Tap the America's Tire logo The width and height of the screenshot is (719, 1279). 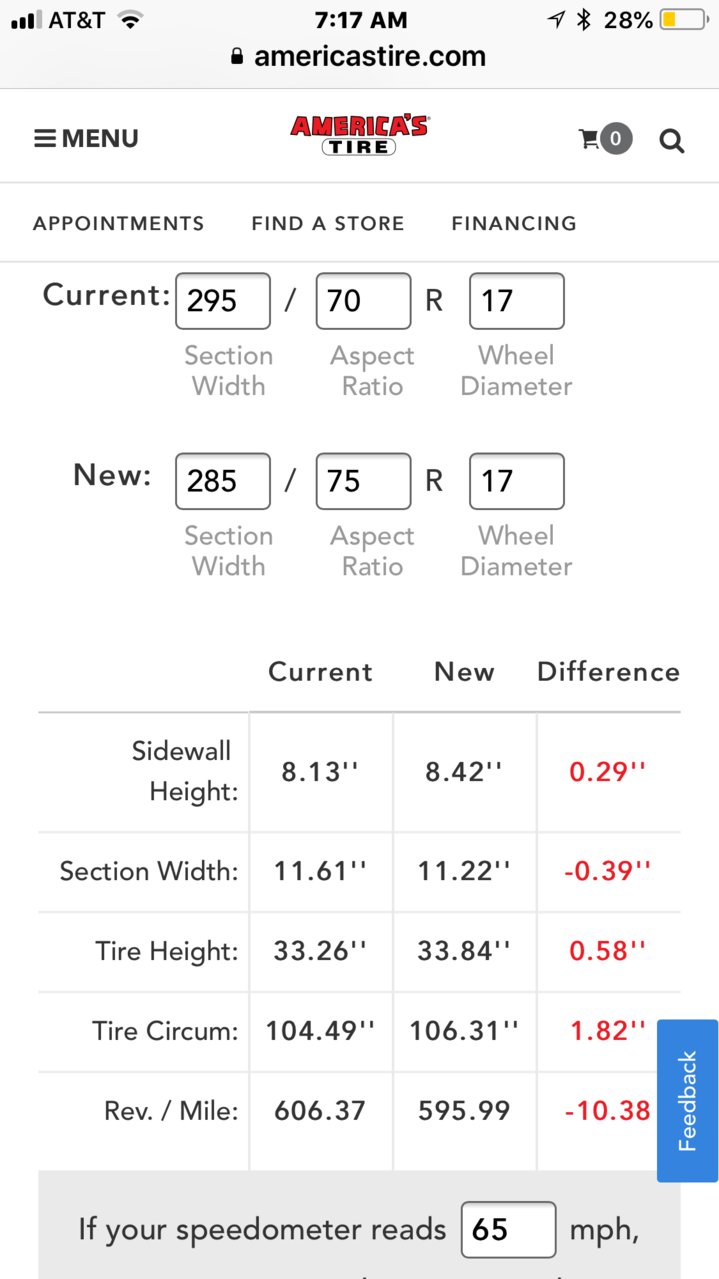pos(359,135)
